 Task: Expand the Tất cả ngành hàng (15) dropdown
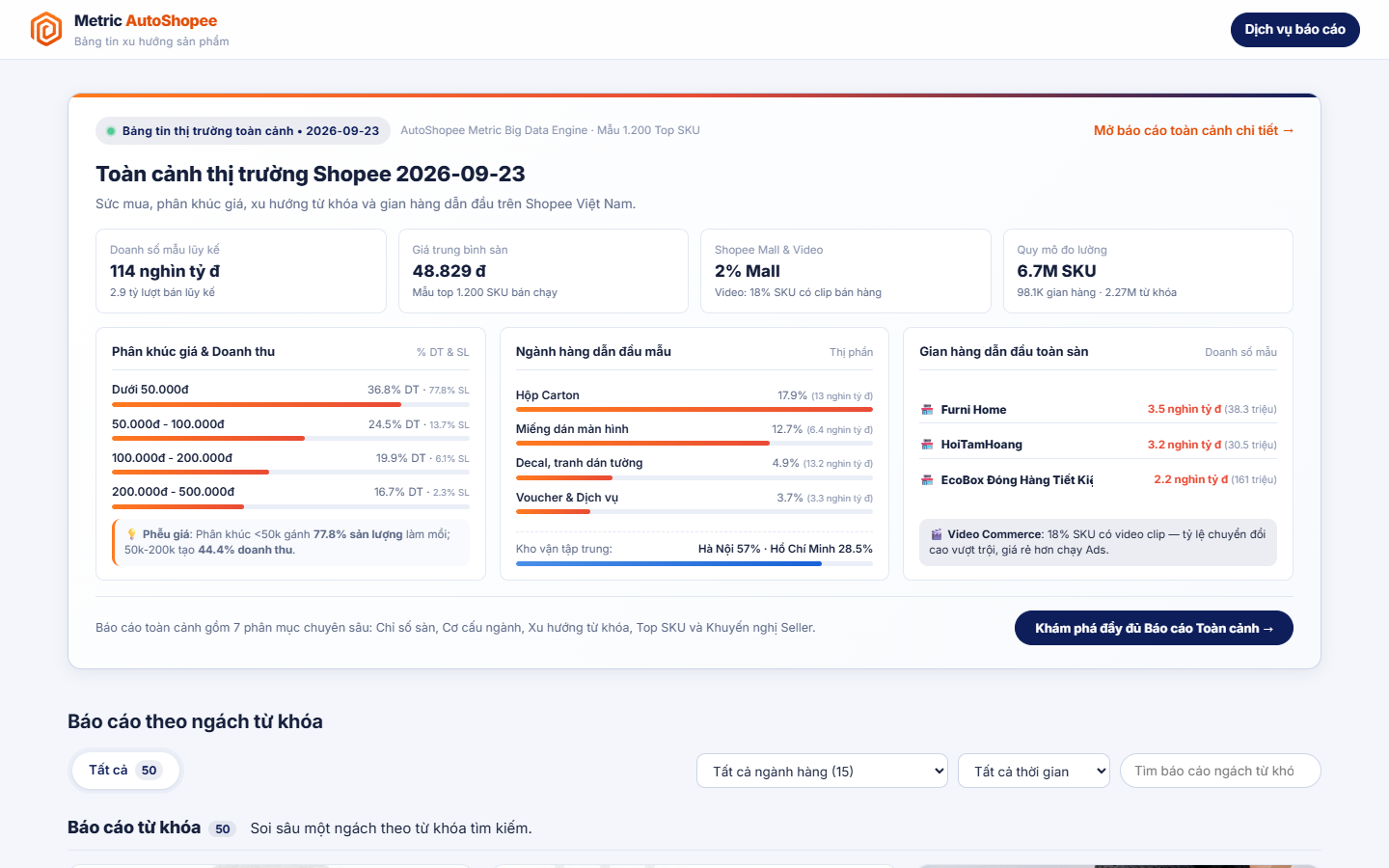[x=822, y=771]
